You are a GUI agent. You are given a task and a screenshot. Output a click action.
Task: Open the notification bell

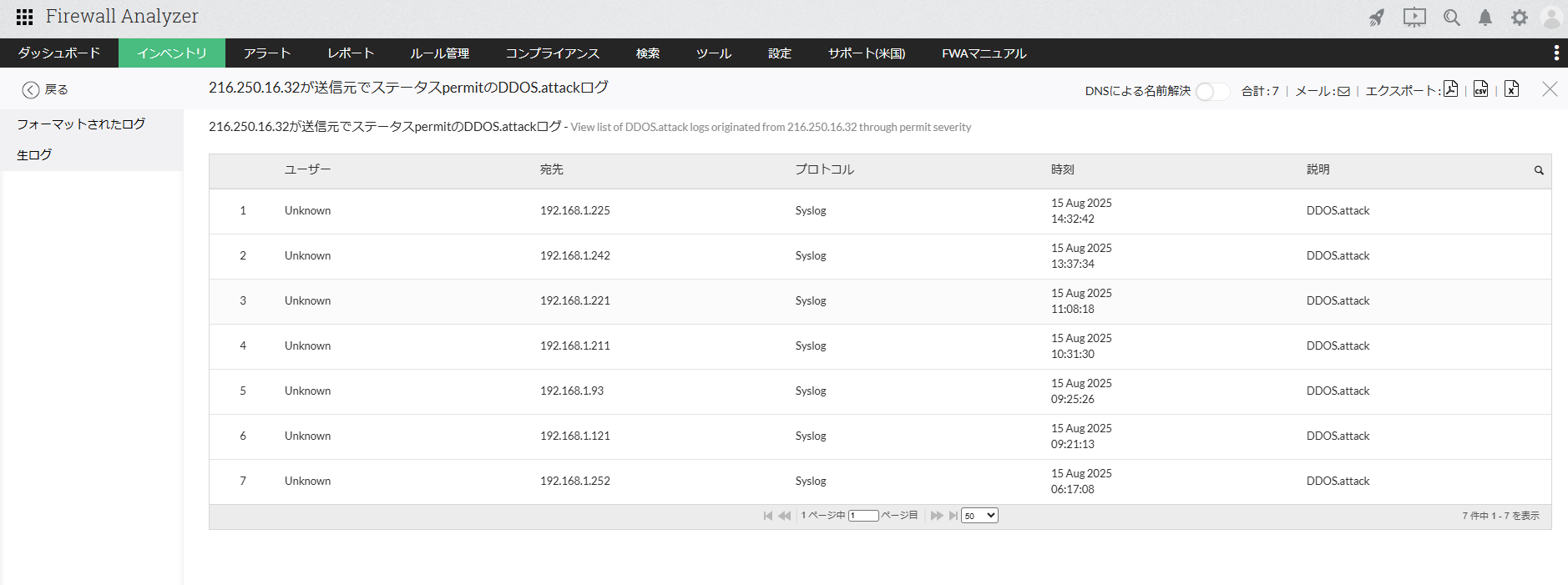pyautogui.click(x=1485, y=18)
